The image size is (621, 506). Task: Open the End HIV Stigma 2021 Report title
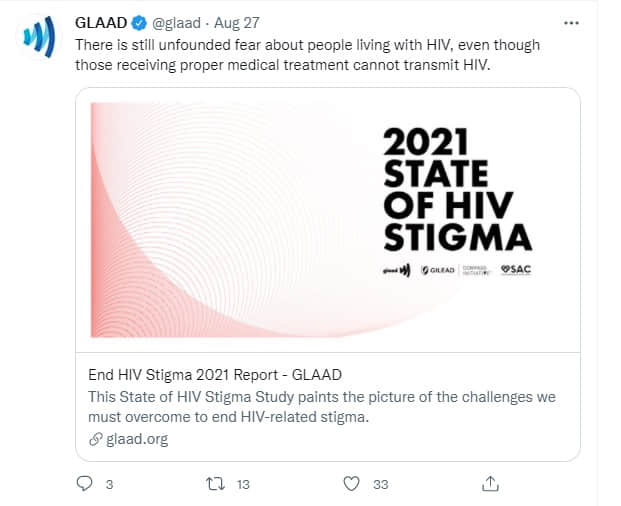click(215, 375)
